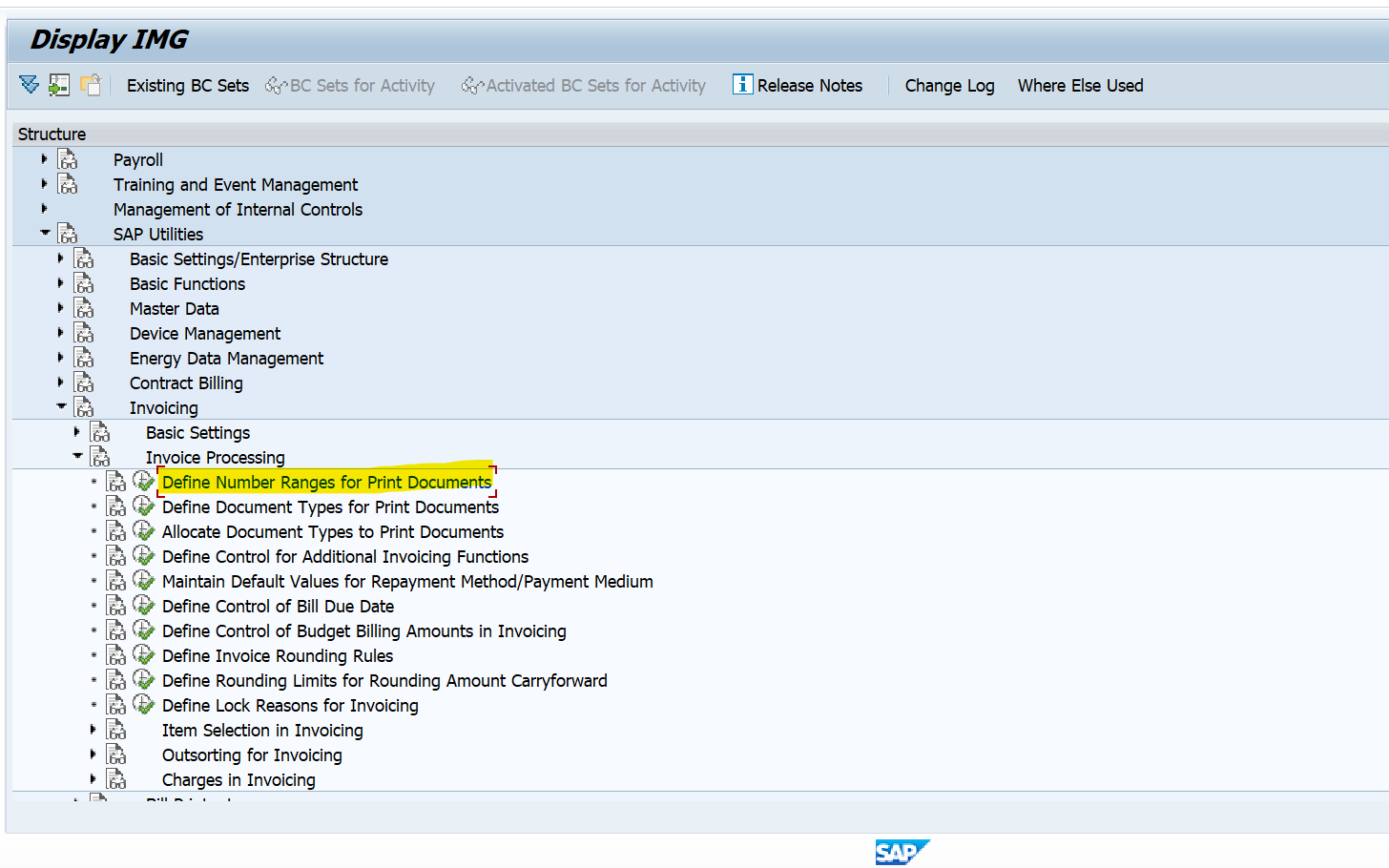
Task: Collapse the SAP Utilities node
Action: pos(45,232)
